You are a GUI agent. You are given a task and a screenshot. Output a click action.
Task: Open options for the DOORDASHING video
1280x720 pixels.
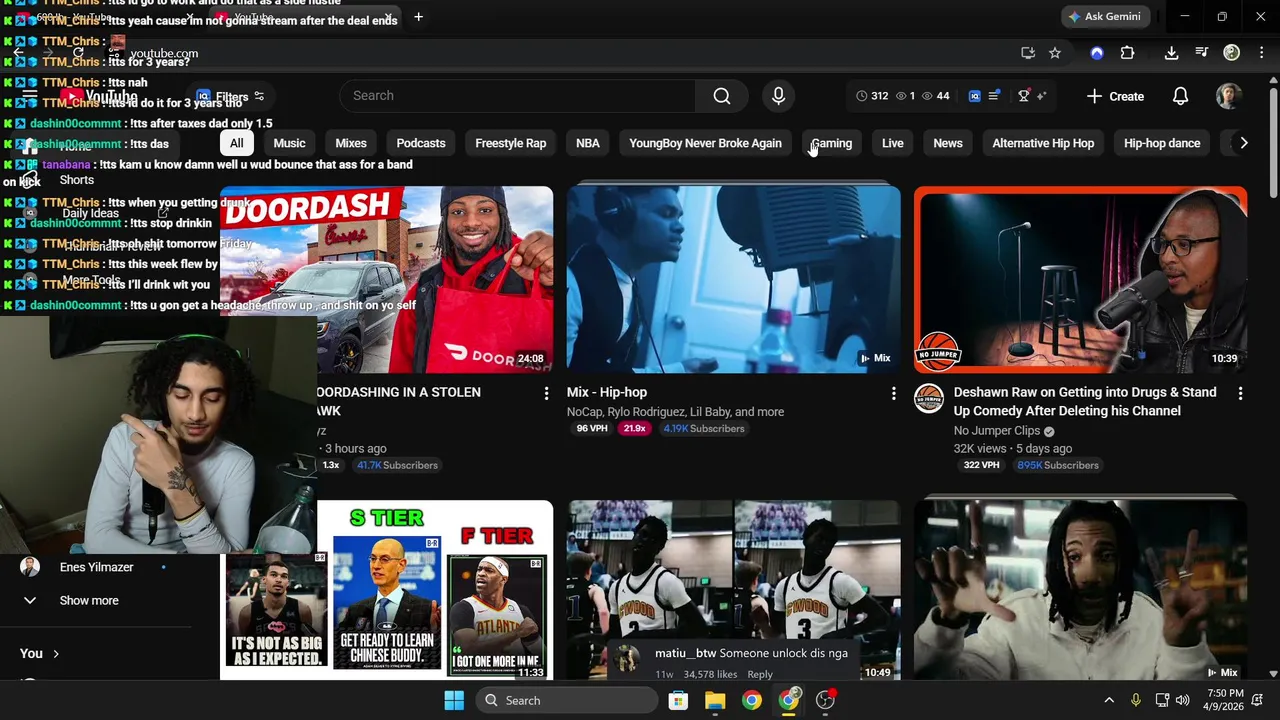(546, 393)
